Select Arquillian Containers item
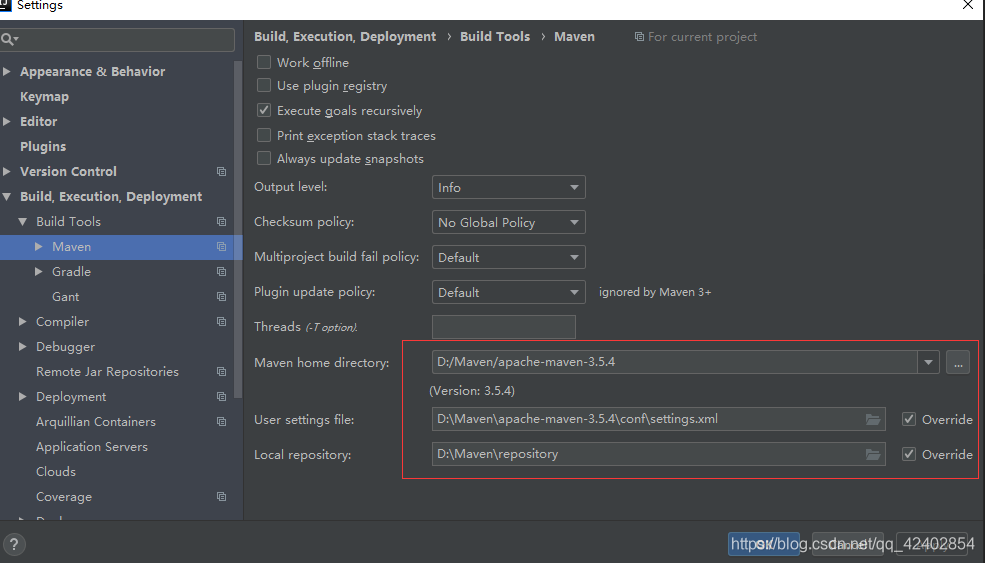 coord(95,422)
